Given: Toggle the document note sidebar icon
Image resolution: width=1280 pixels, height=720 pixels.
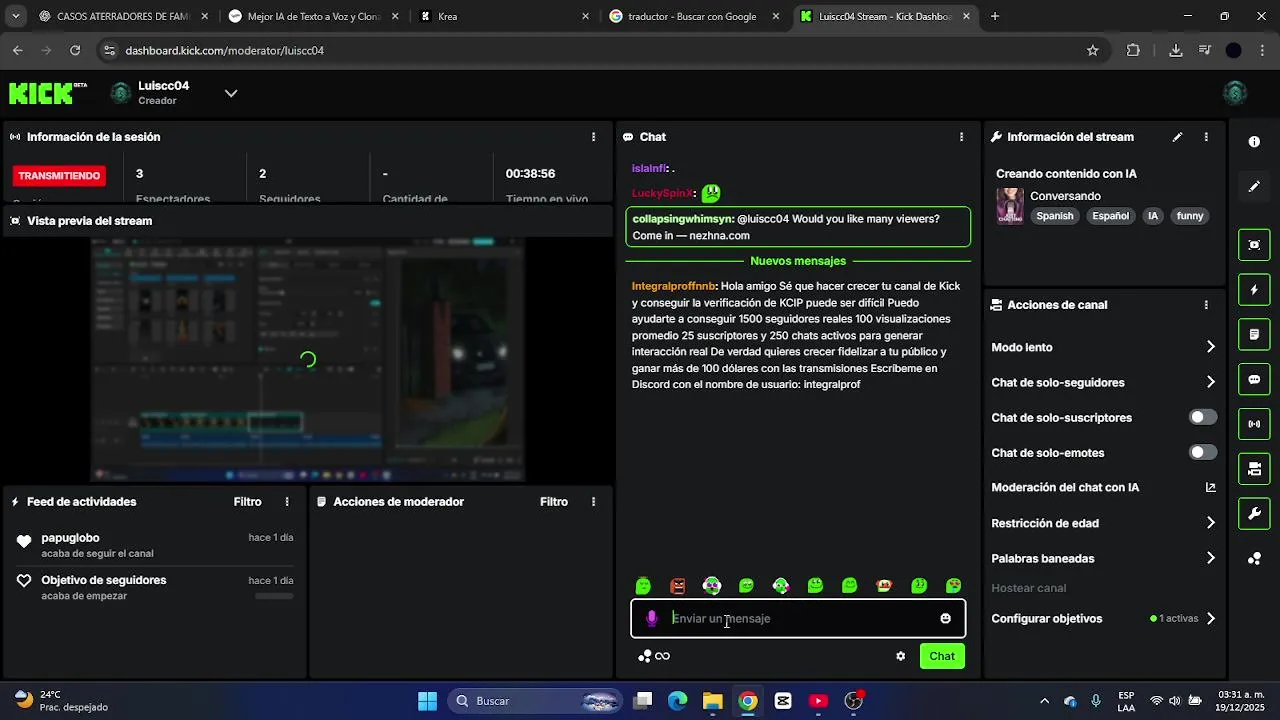Looking at the screenshot, I should pyautogui.click(x=1254, y=334).
